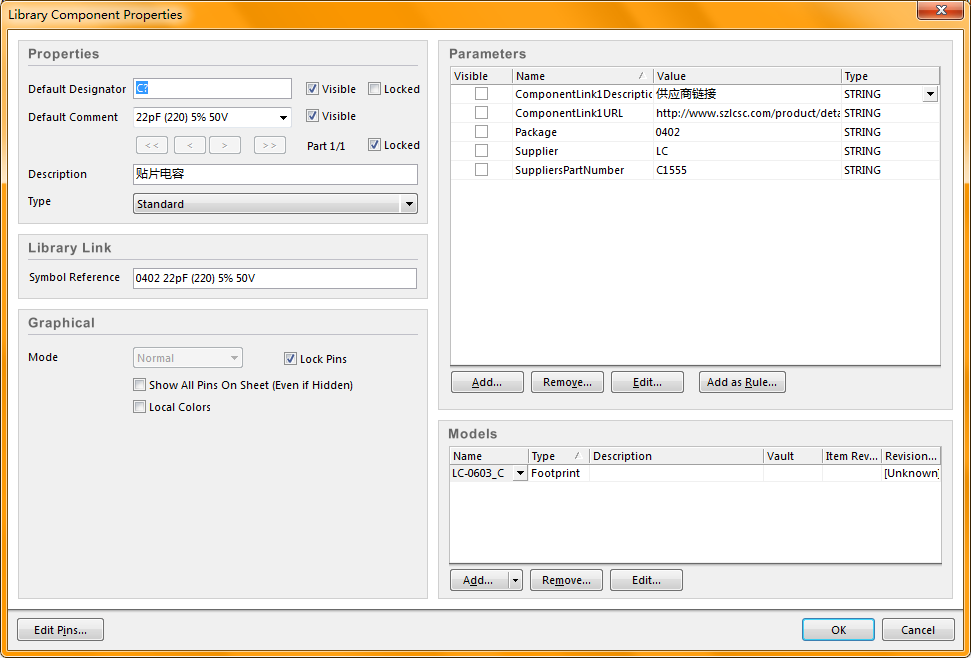Check Visible box for ComponentLink1URL row

pos(481,113)
